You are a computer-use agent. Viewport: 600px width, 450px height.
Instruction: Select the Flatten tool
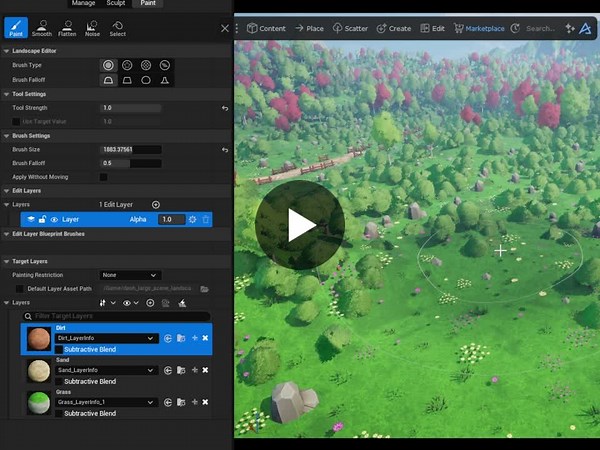coord(67,28)
